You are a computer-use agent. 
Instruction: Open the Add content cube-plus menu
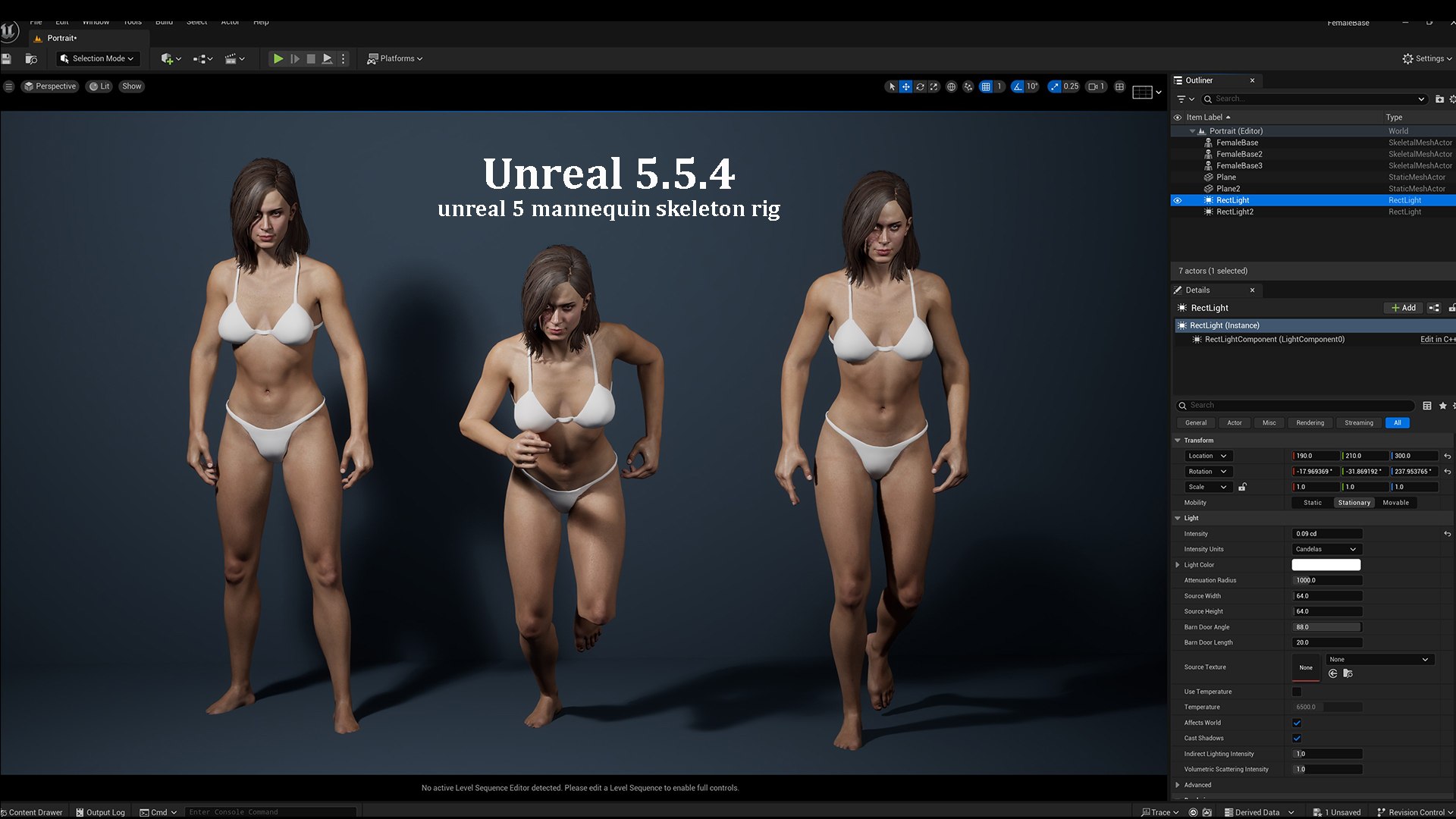point(171,58)
